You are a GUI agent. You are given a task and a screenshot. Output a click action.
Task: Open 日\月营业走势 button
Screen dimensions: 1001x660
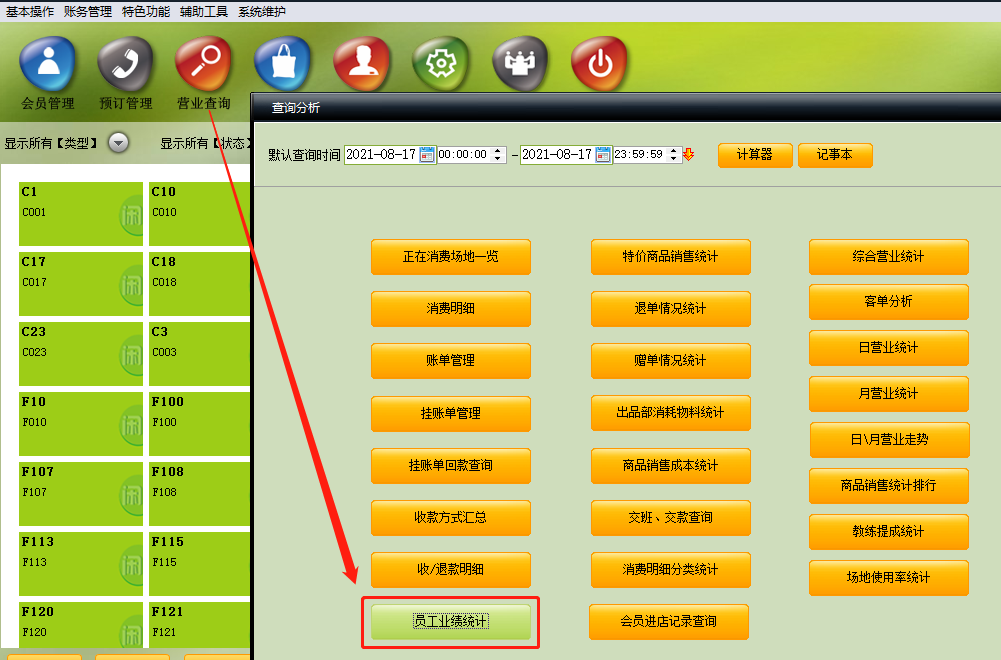click(x=889, y=440)
